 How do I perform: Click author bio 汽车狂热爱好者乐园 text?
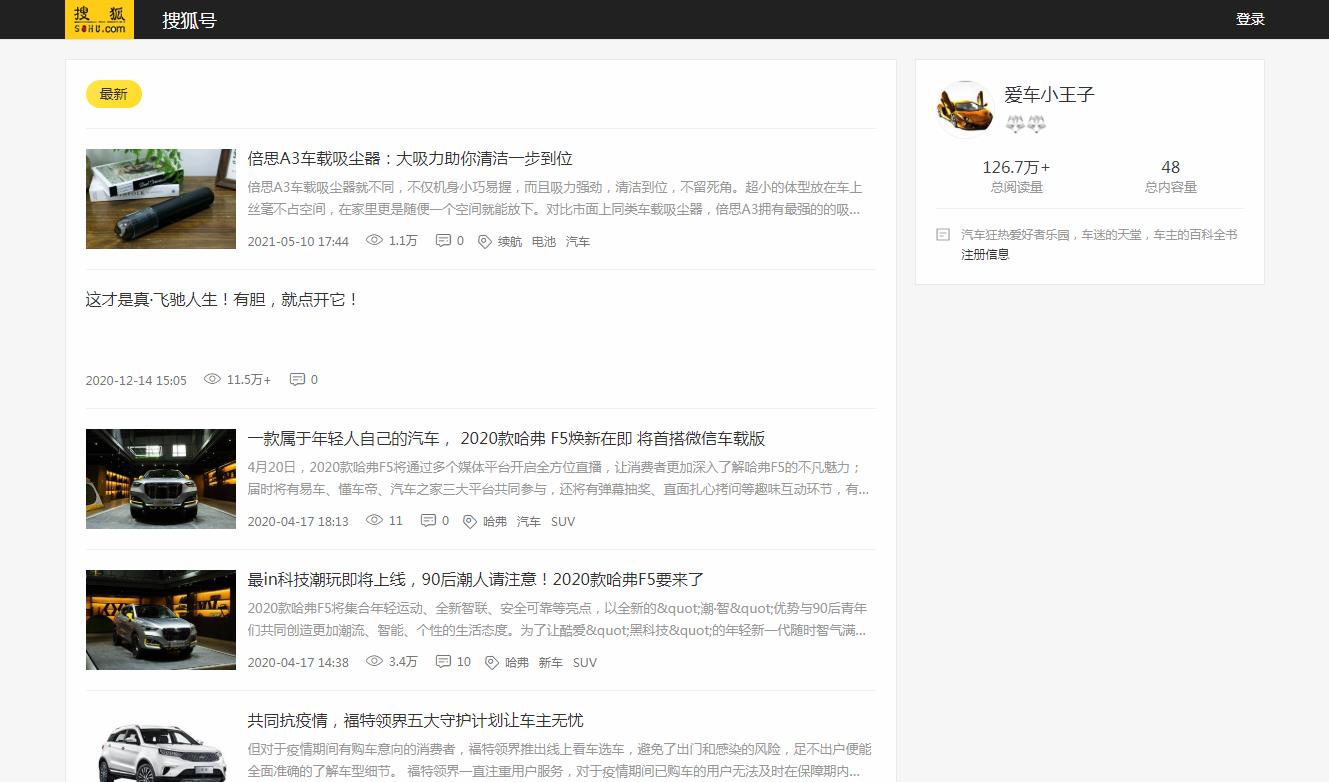(x=1099, y=234)
